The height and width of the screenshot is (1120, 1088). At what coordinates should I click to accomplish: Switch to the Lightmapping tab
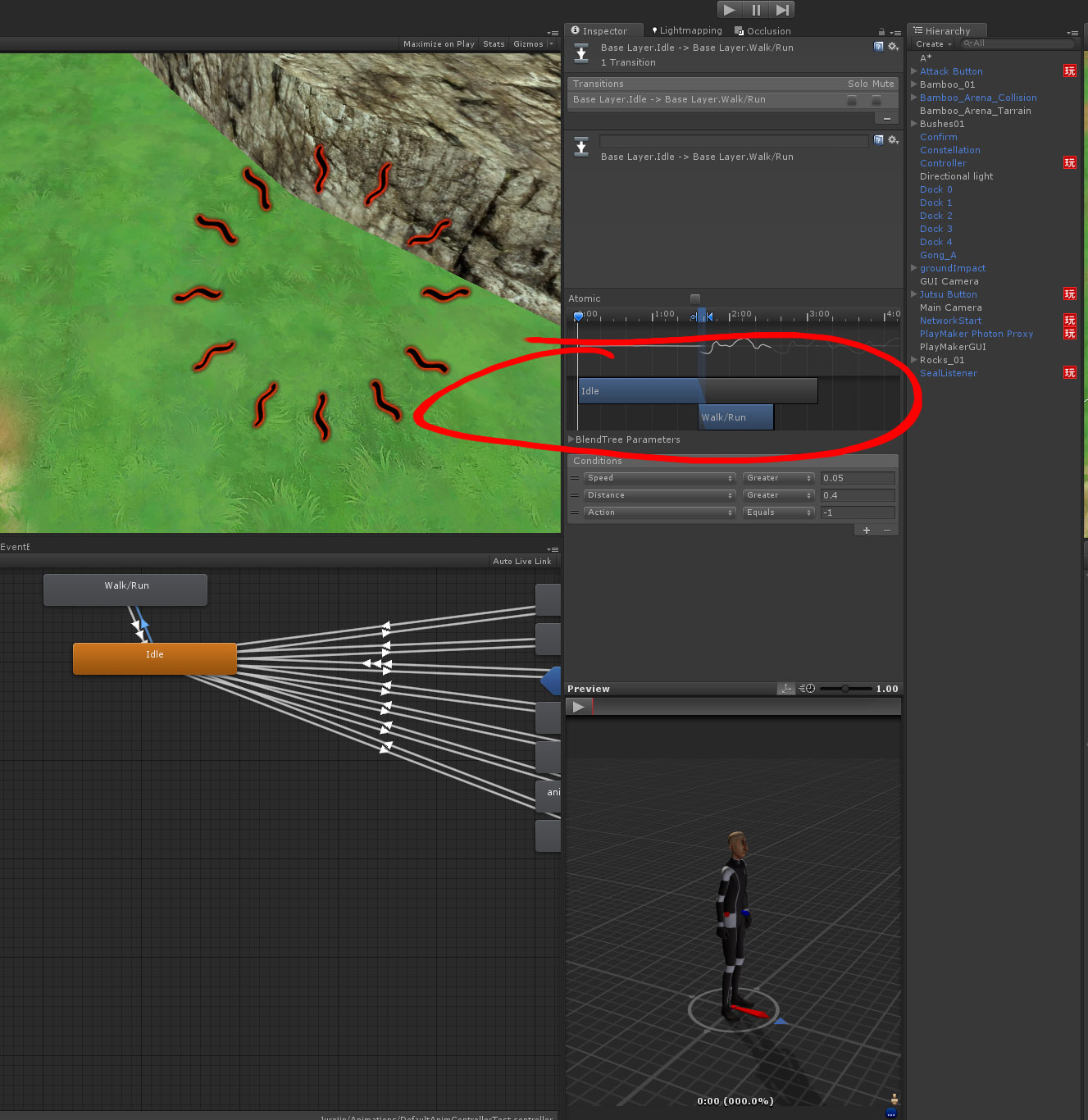[x=690, y=30]
